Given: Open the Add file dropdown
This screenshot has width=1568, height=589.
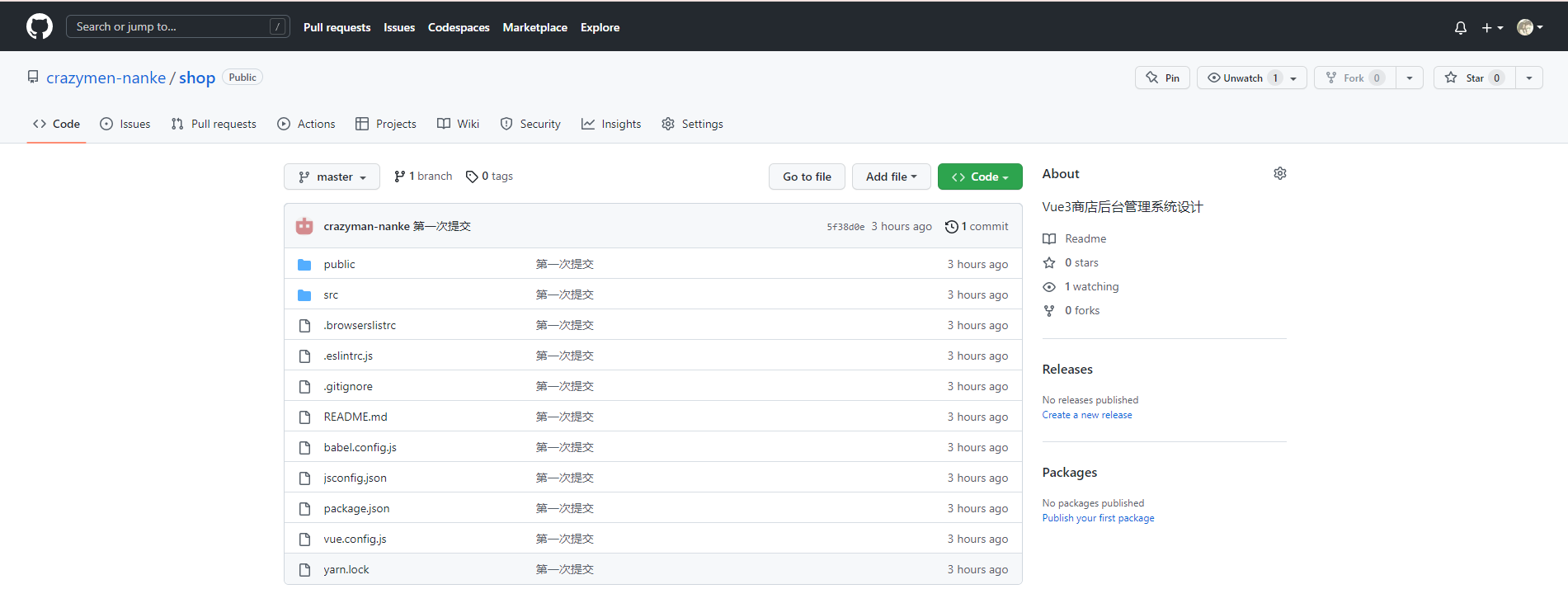Looking at the screenshot, I should pos(891,177).
